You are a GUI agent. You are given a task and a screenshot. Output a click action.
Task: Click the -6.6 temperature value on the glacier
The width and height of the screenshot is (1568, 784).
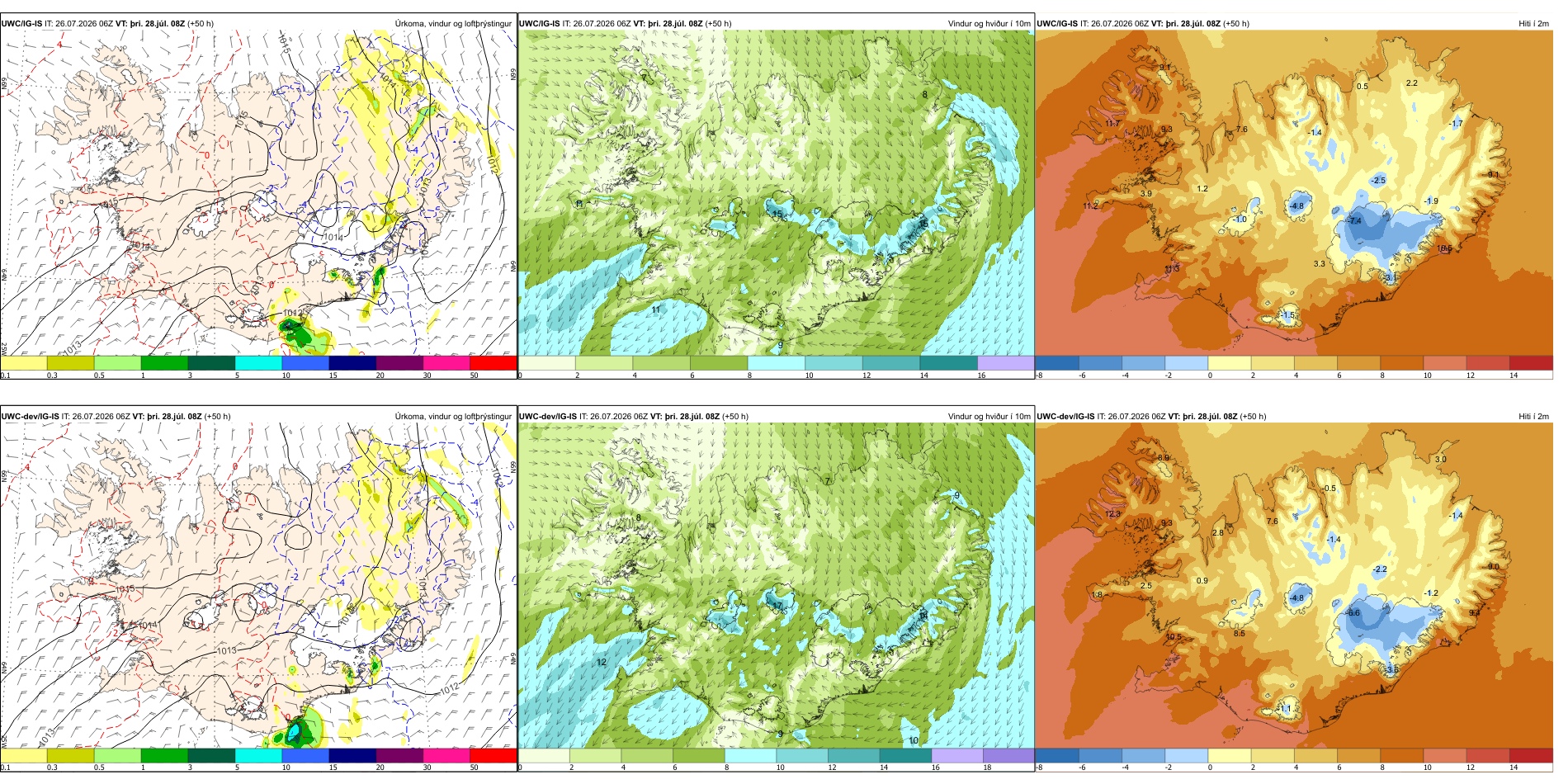click(1353, 613)
